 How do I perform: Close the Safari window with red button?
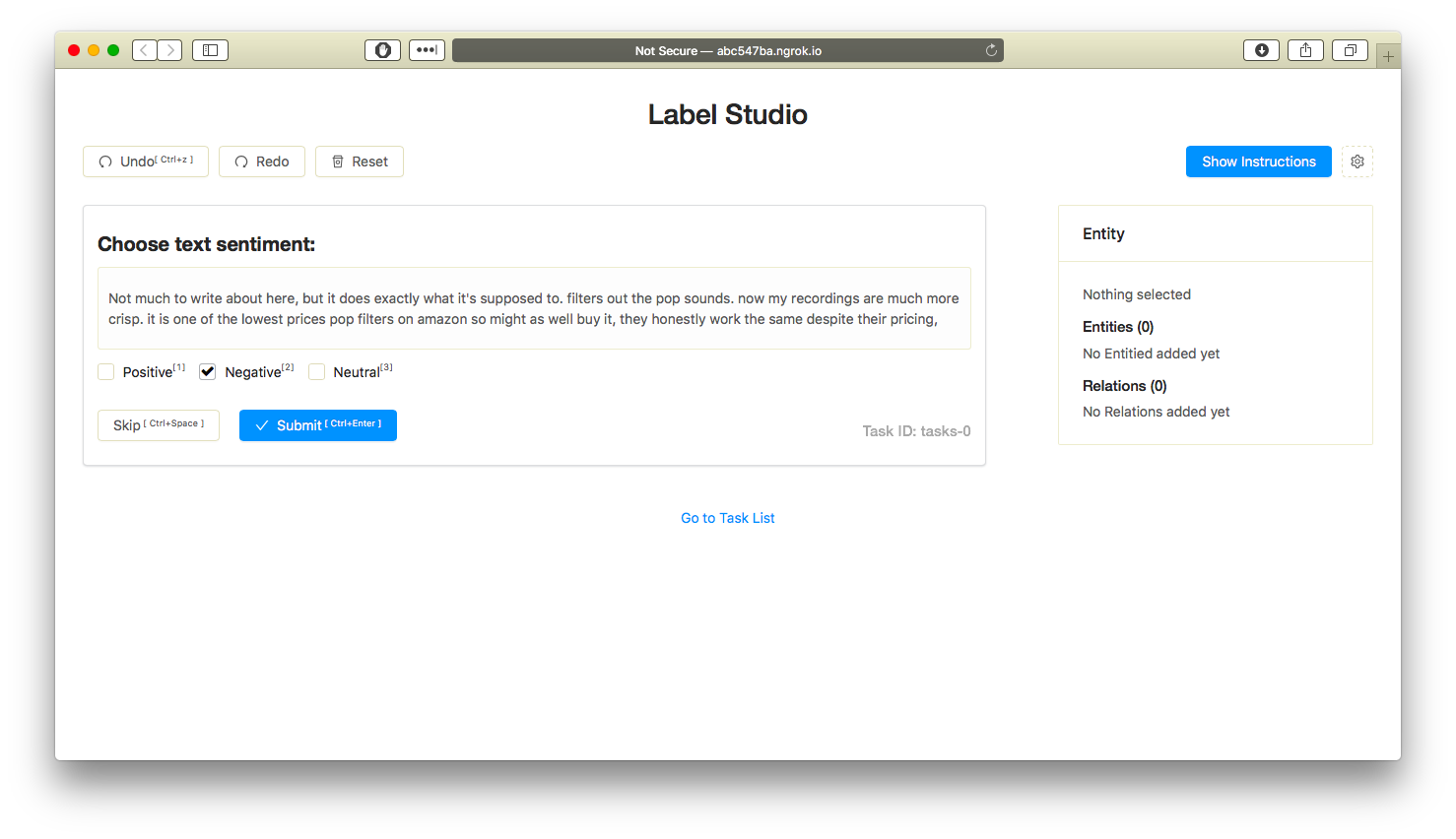(x=74, y=50)
